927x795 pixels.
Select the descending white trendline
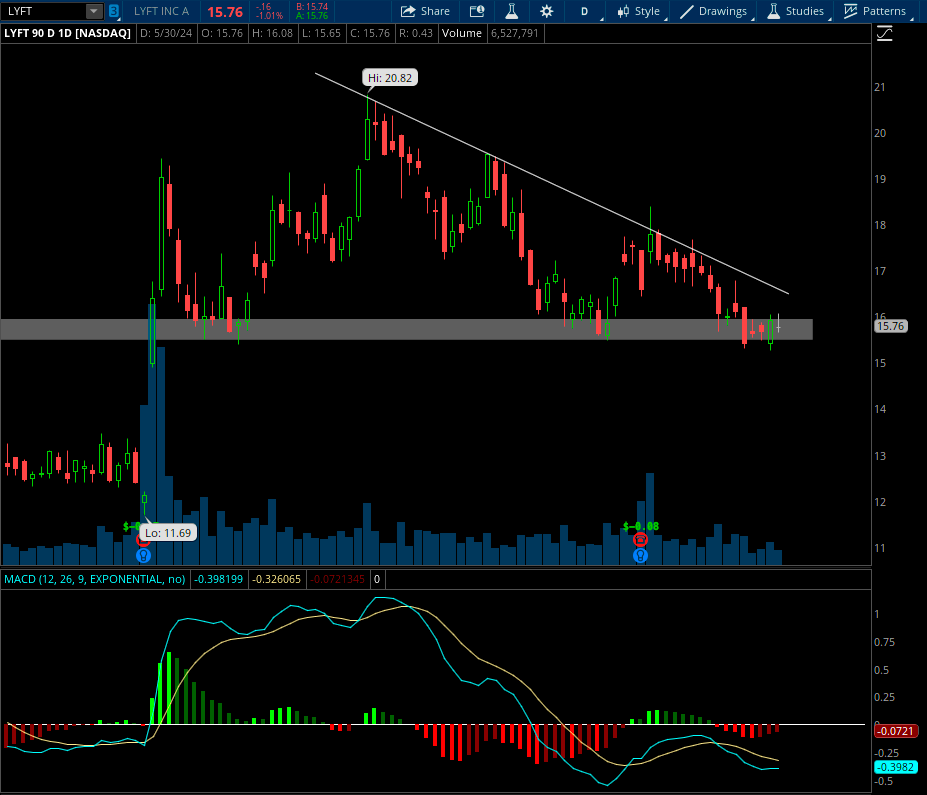pyautogui.click(x=552, y=183)
